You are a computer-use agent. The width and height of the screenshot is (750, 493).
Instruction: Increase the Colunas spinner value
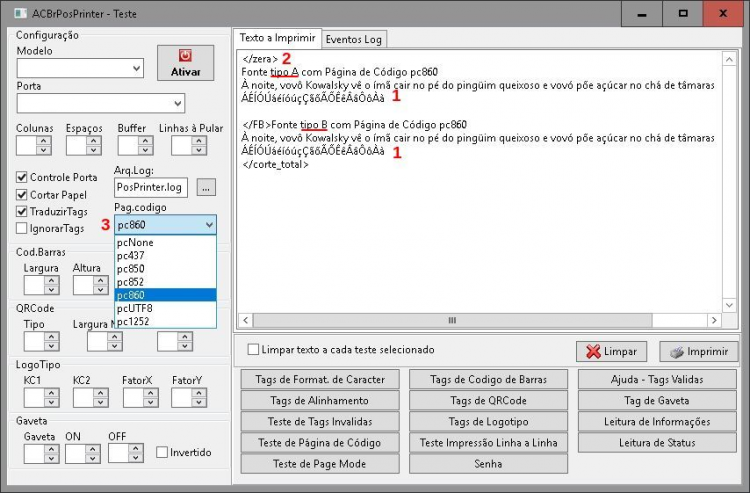tap(44, 141)
